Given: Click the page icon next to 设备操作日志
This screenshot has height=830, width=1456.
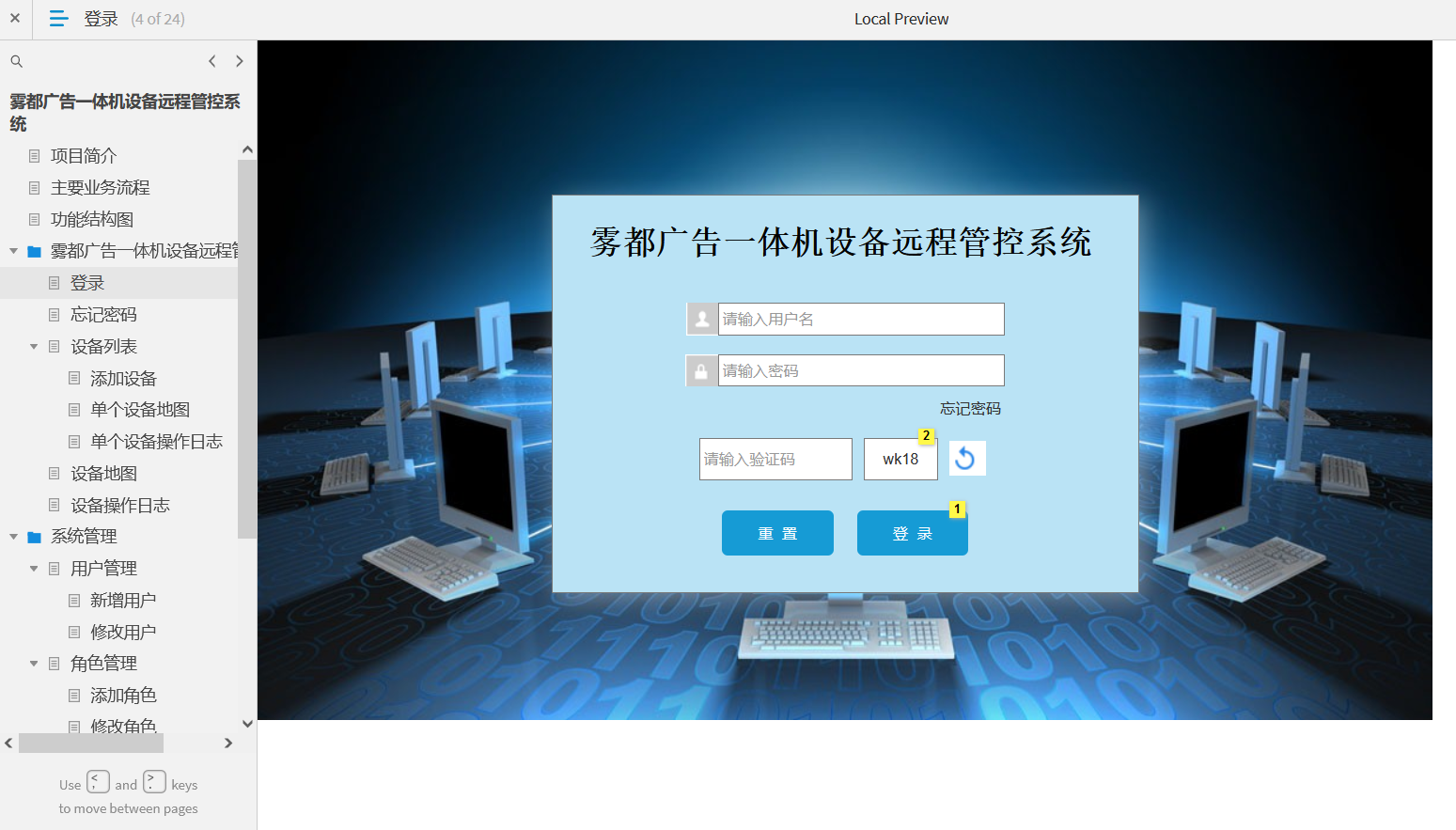Looking at the screenshot, I should (55, 506).
